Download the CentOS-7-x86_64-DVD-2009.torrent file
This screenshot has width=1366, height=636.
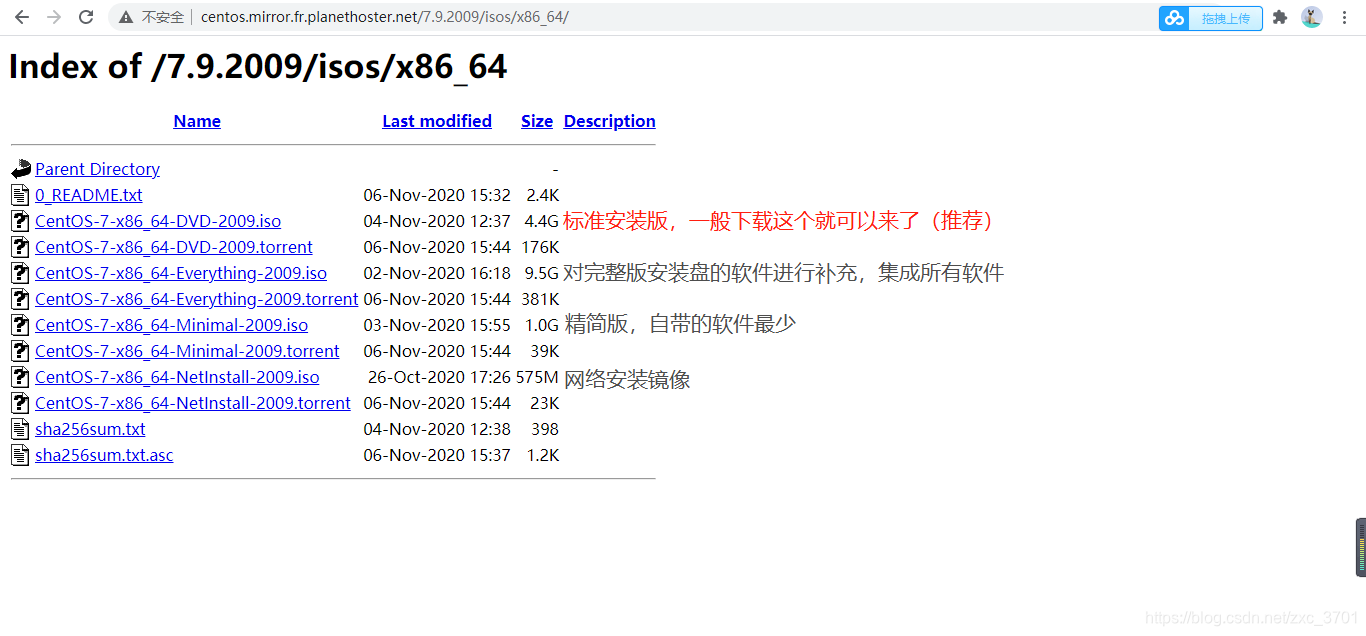coord(174,247)
